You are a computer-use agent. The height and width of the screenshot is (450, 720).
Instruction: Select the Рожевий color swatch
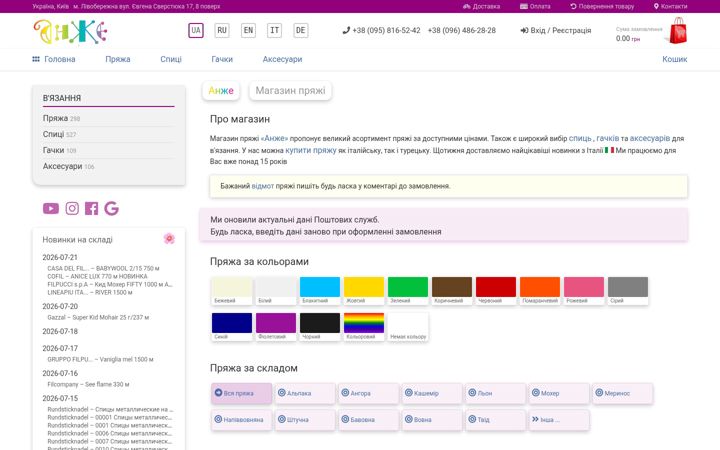(x=584, y=291)
